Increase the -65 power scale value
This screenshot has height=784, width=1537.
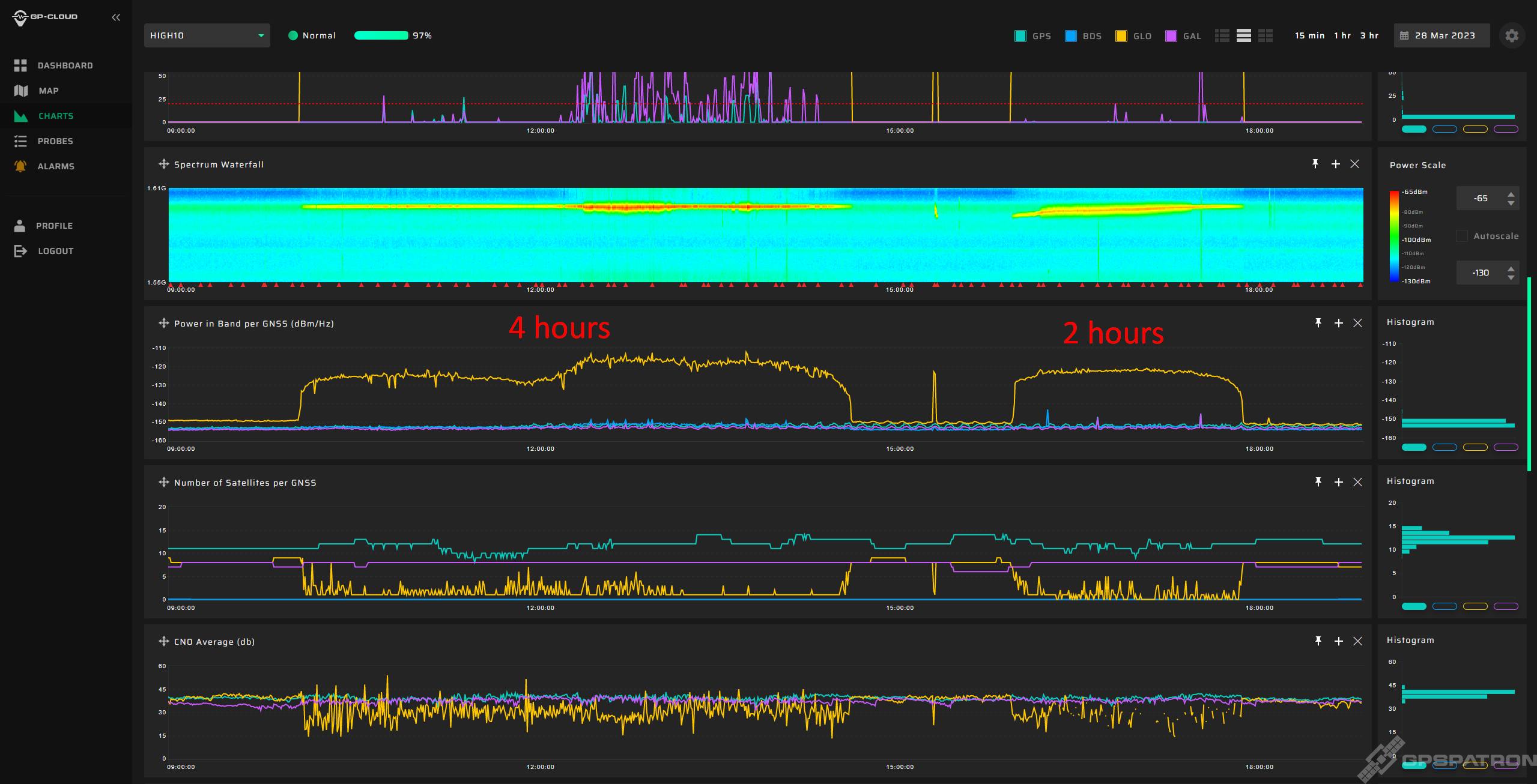coord(1511,194)
